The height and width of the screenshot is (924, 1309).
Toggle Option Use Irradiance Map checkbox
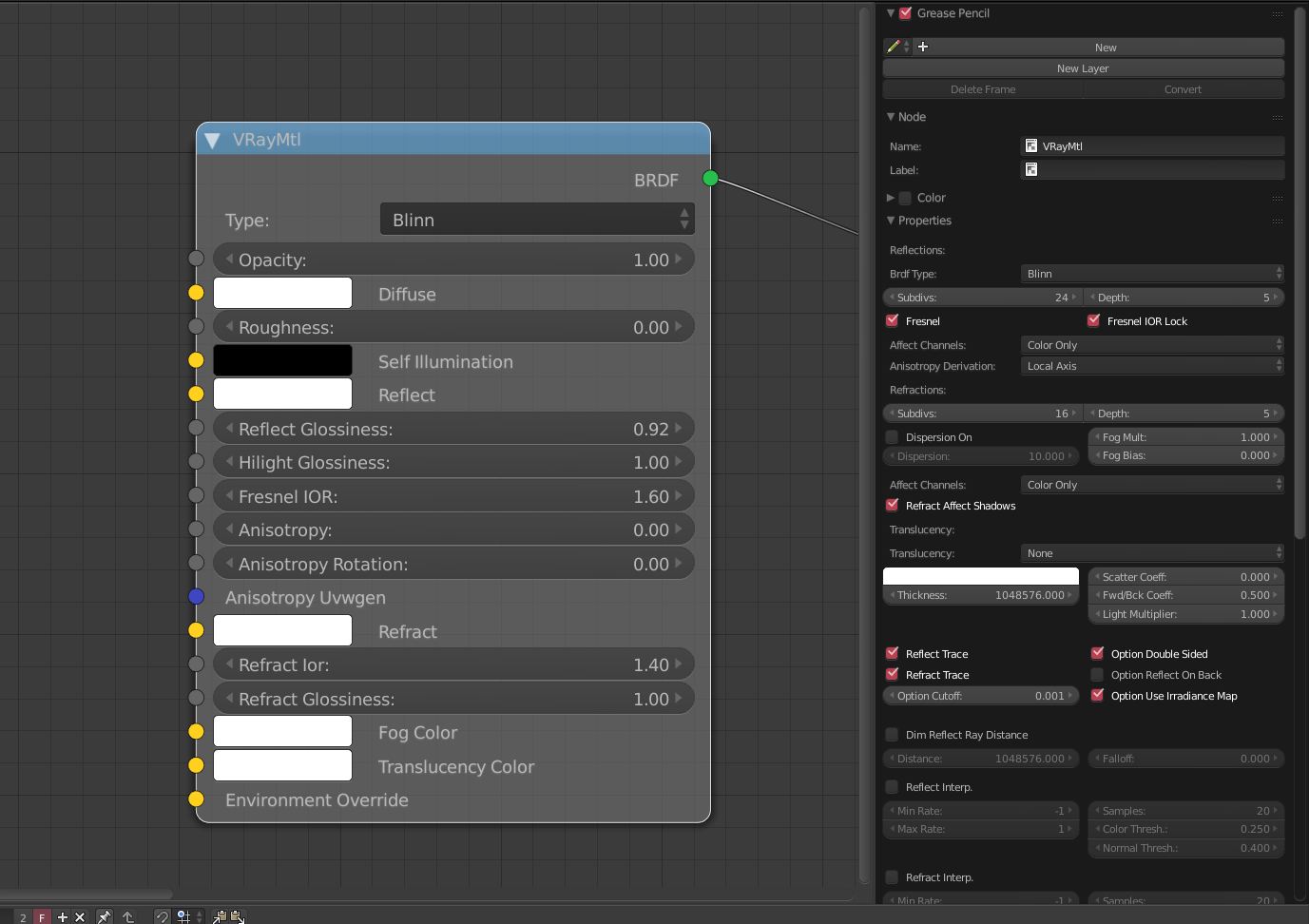click(x=1097, y=695)
